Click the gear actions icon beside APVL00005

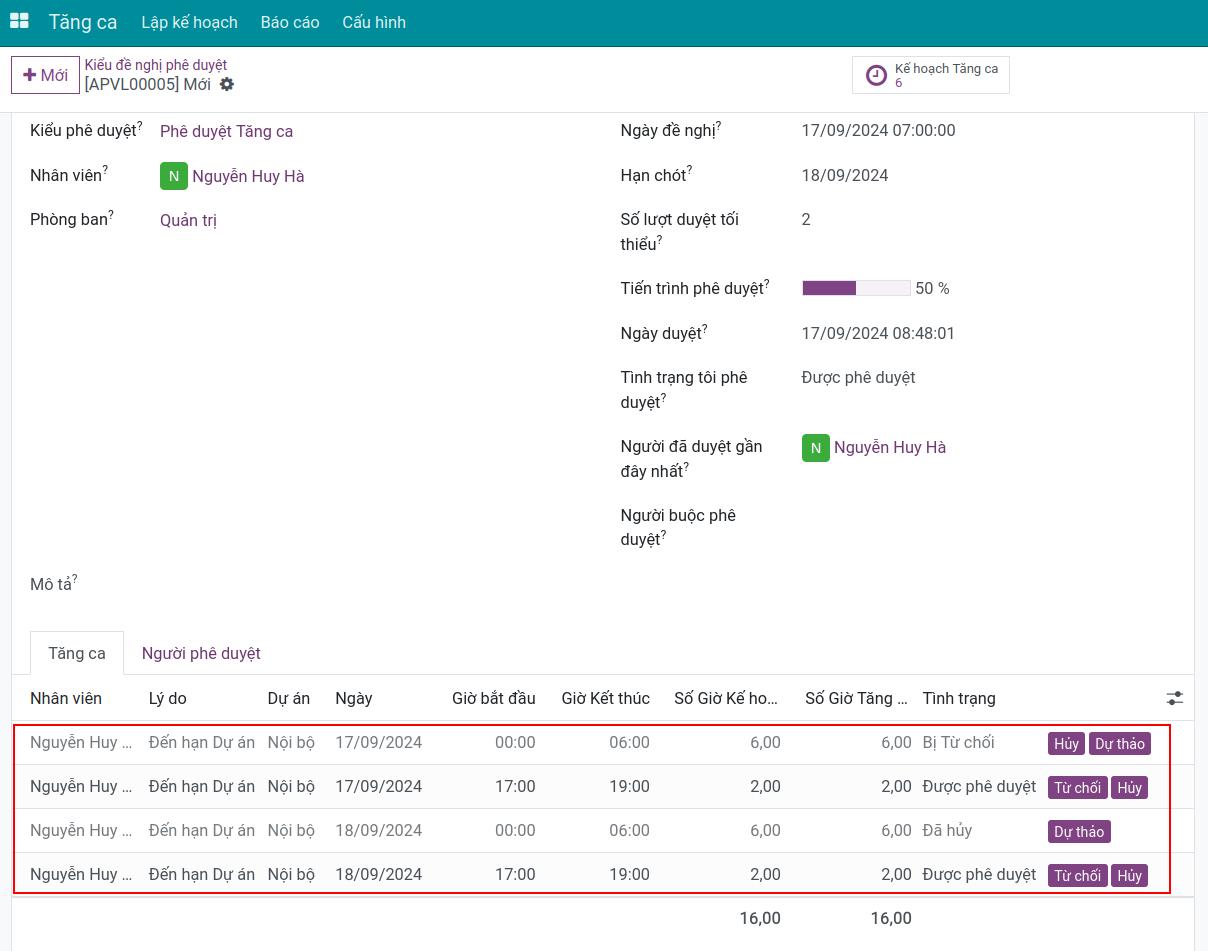tap(227, 84)
